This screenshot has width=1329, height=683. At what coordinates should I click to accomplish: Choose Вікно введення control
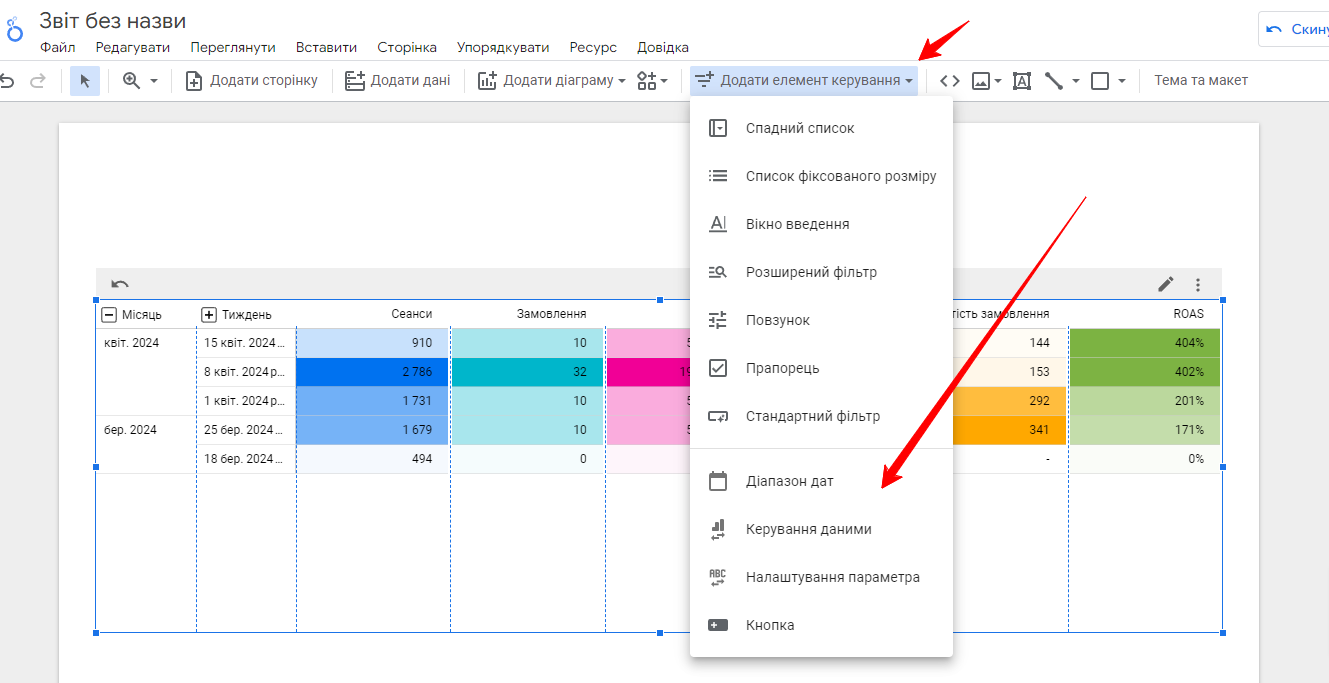(x=821, y=224)
